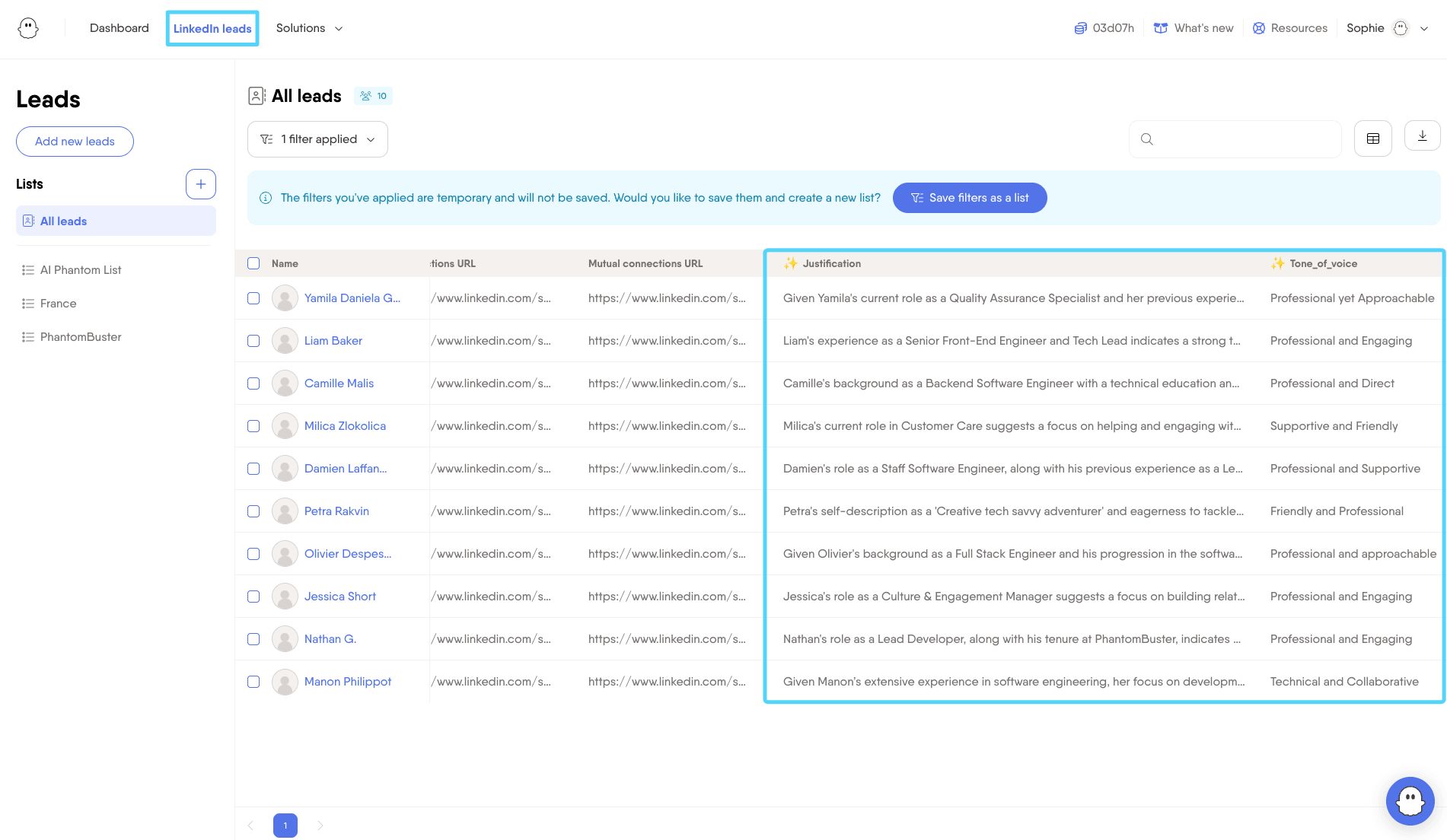Image resolution: width=1447 pixels, height=840 pixels.
Task: Click the download export icon
Action: click(1422, 136)
